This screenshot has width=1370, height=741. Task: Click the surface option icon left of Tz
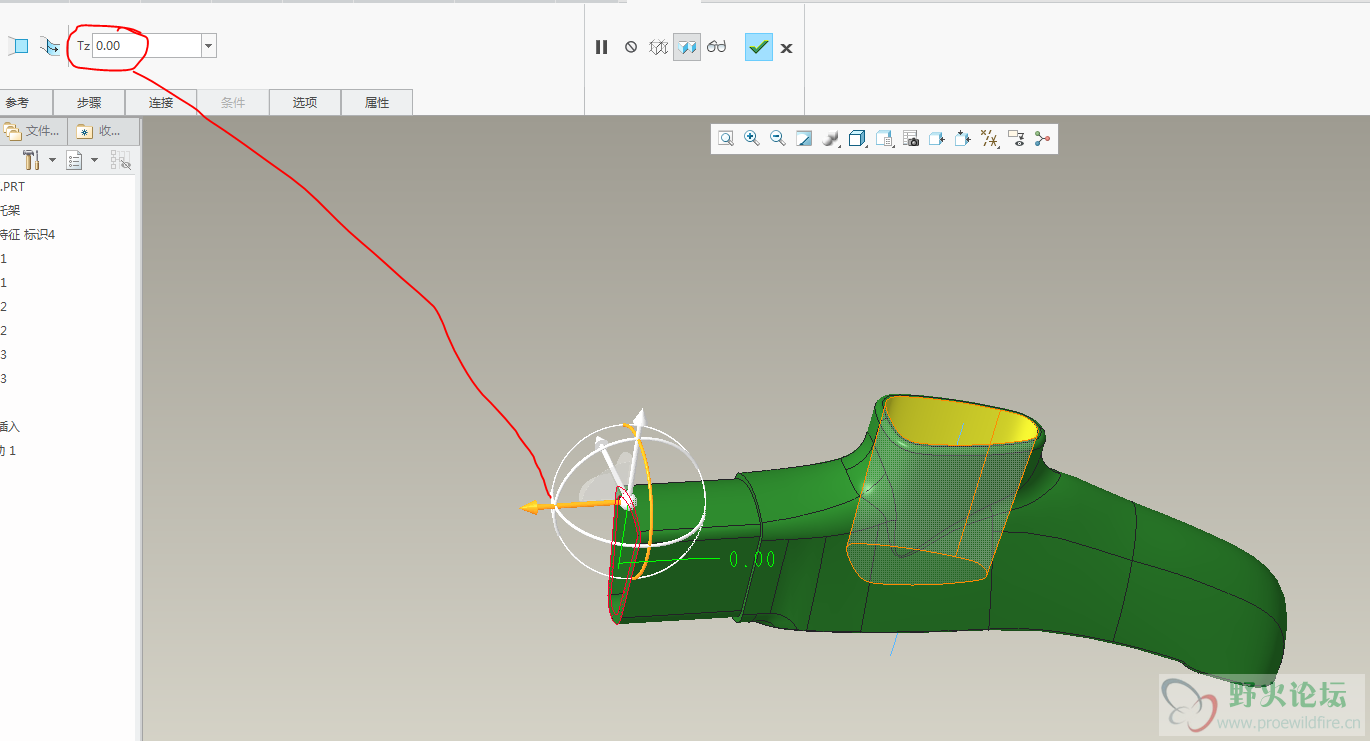pos(18,46)
